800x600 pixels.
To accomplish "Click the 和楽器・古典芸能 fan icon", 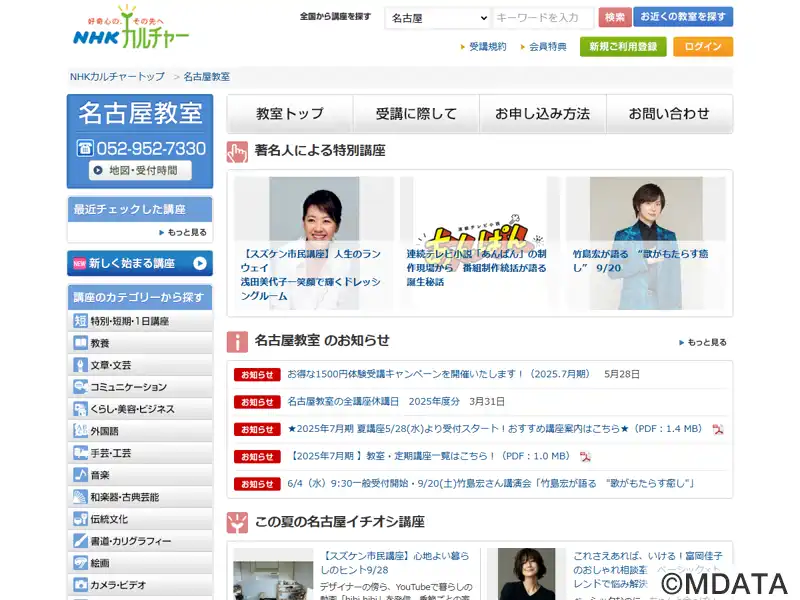I will point(80,496).
